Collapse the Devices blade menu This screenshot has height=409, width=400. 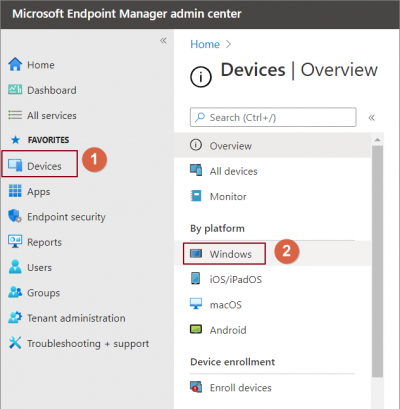pyautogui.click(x=371, y=117)
